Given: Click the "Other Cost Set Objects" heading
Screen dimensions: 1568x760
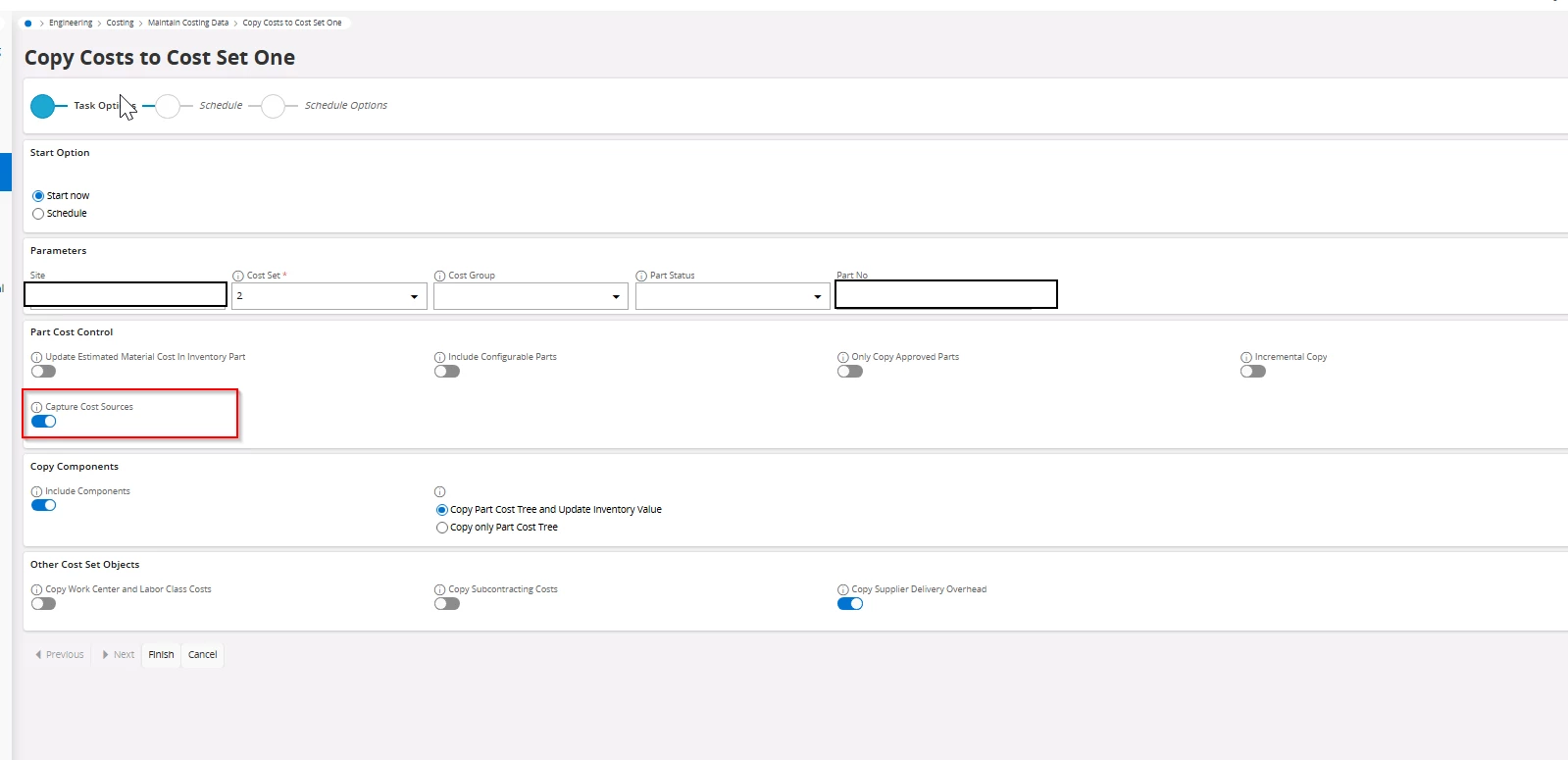Looking at the screenshot, I should [85, 565].
